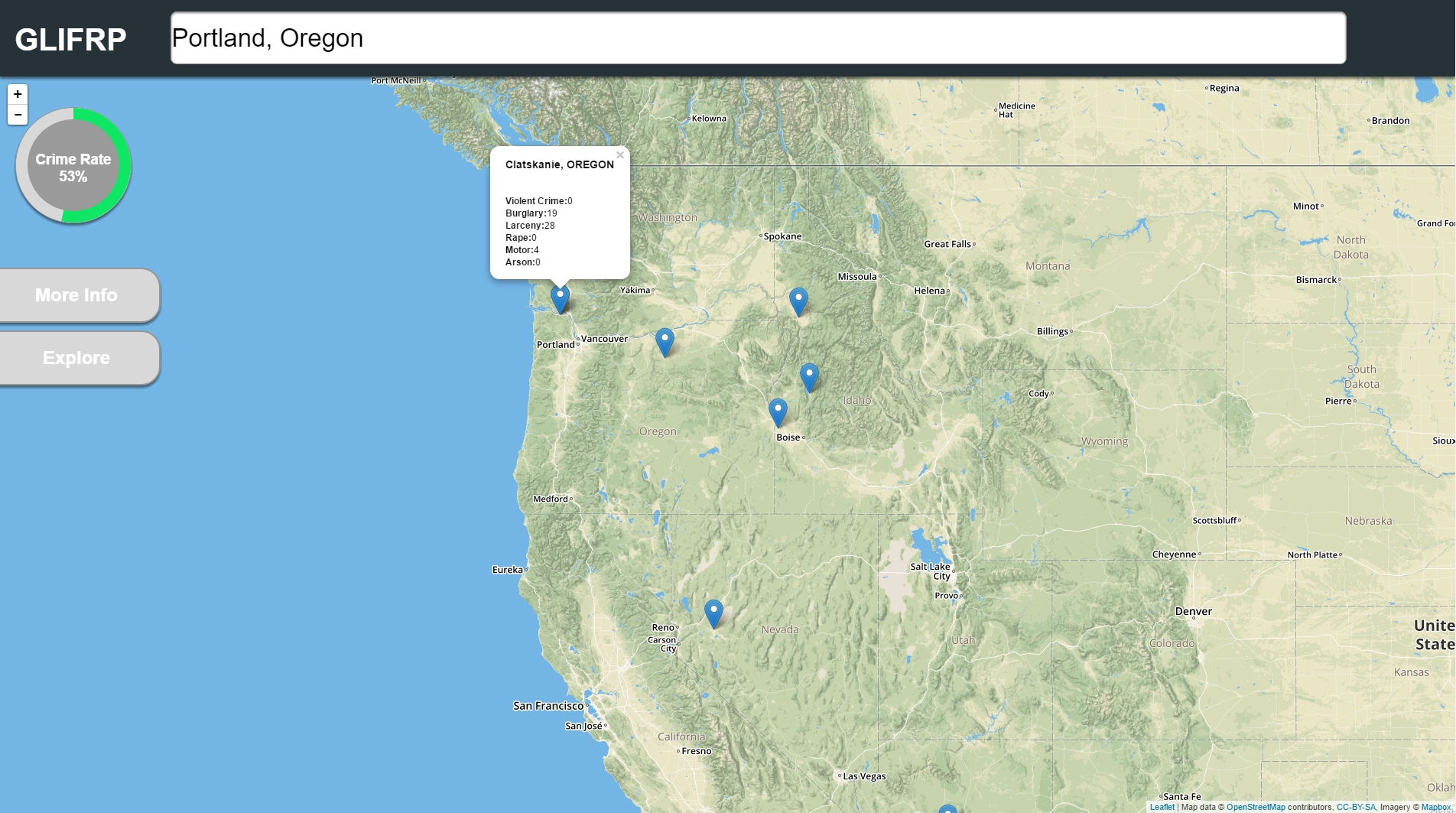The image size is (1456, 813).
Task: Click the Santa Fe city label
Action: [1182, 797]
